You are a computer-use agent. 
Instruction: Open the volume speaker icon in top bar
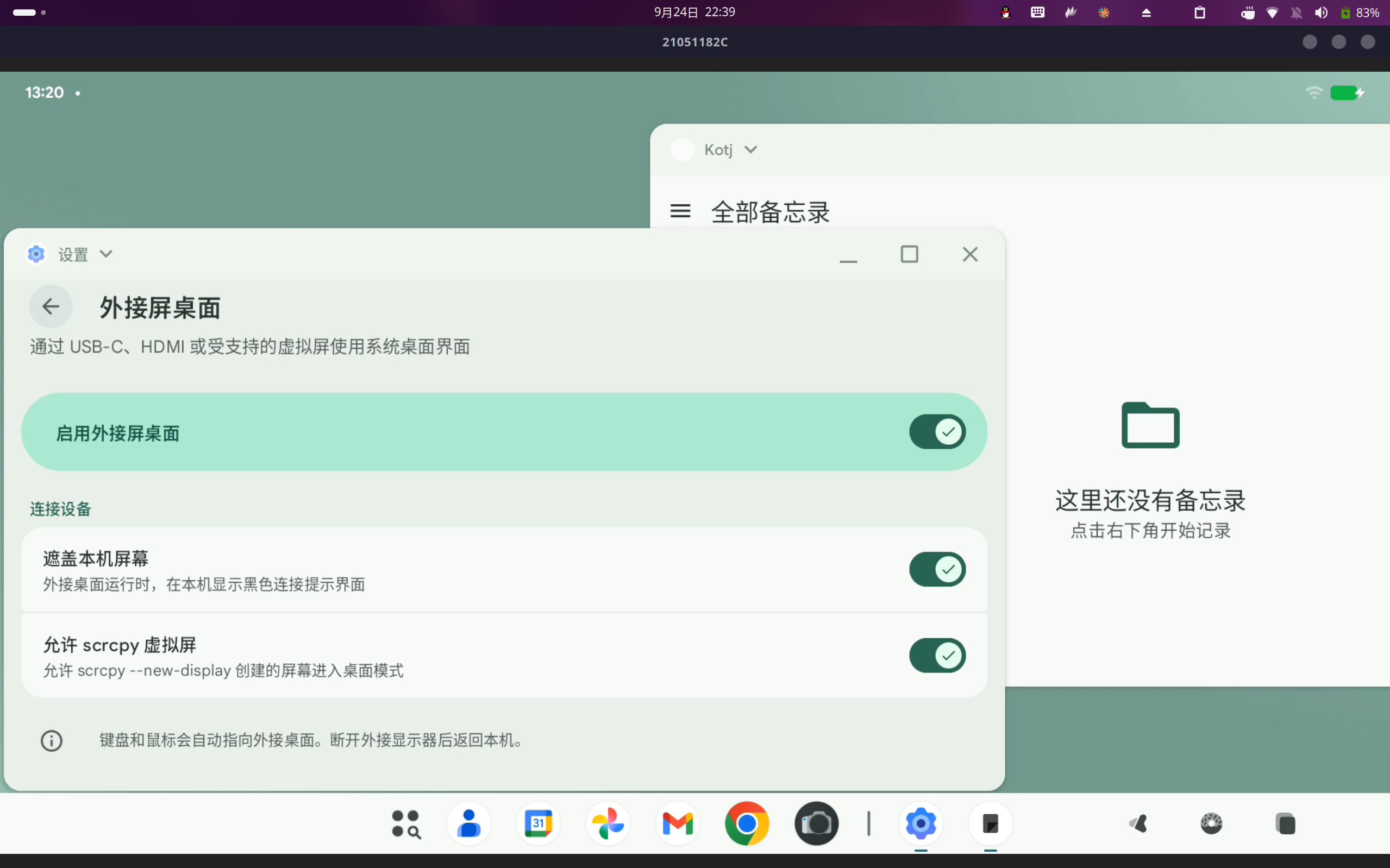(1321, 12)
